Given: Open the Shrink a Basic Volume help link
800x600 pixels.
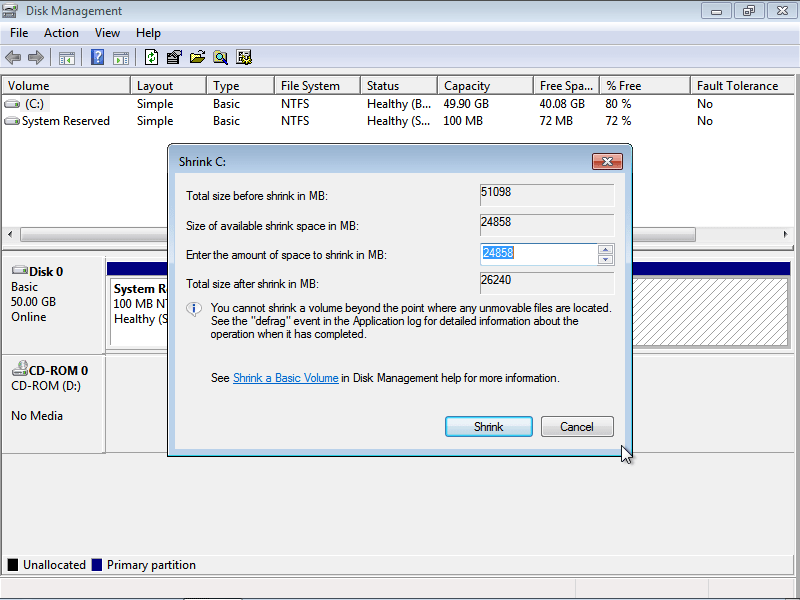Looking at the screenshot, I should [285, 378].
